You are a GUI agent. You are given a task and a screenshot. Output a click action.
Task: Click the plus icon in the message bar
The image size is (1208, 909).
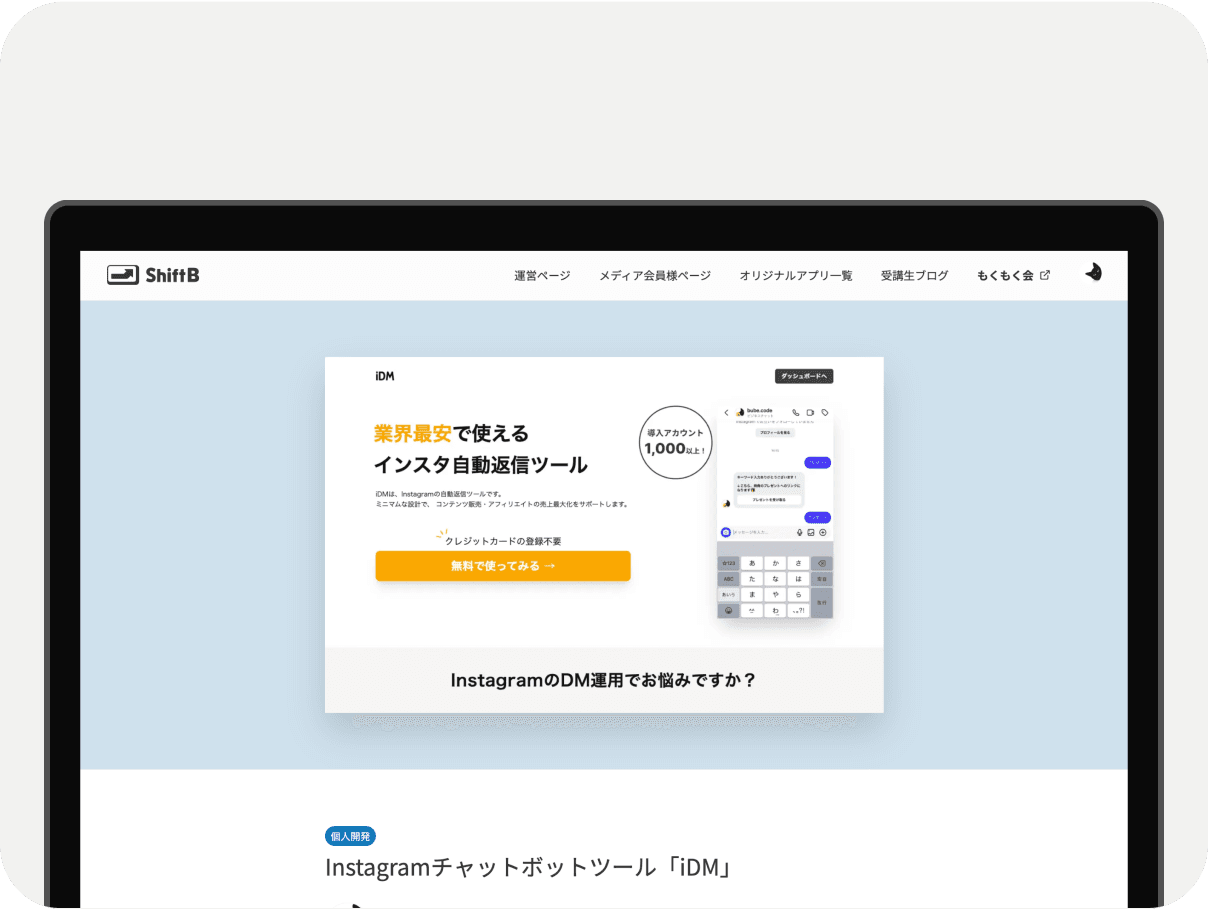pyautogui.click(x=823, y=532)
